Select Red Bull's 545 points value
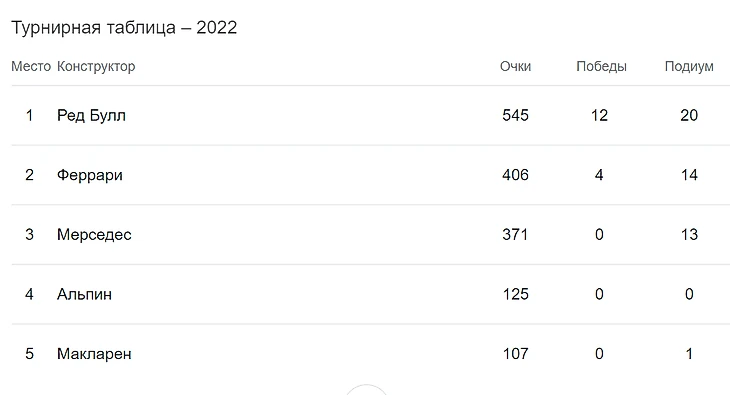Image resolution: width=730 pixels, height=395 pixels. 515,115
